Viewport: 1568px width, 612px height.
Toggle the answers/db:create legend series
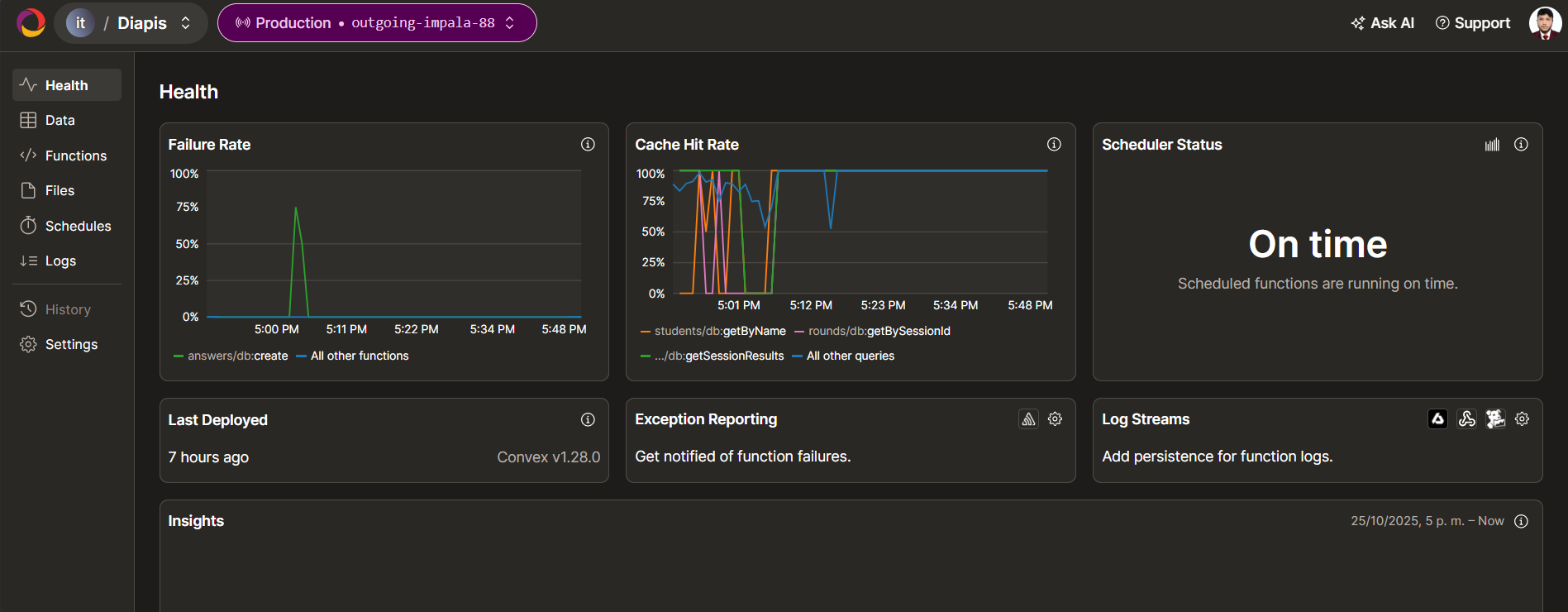coord(231,356)
